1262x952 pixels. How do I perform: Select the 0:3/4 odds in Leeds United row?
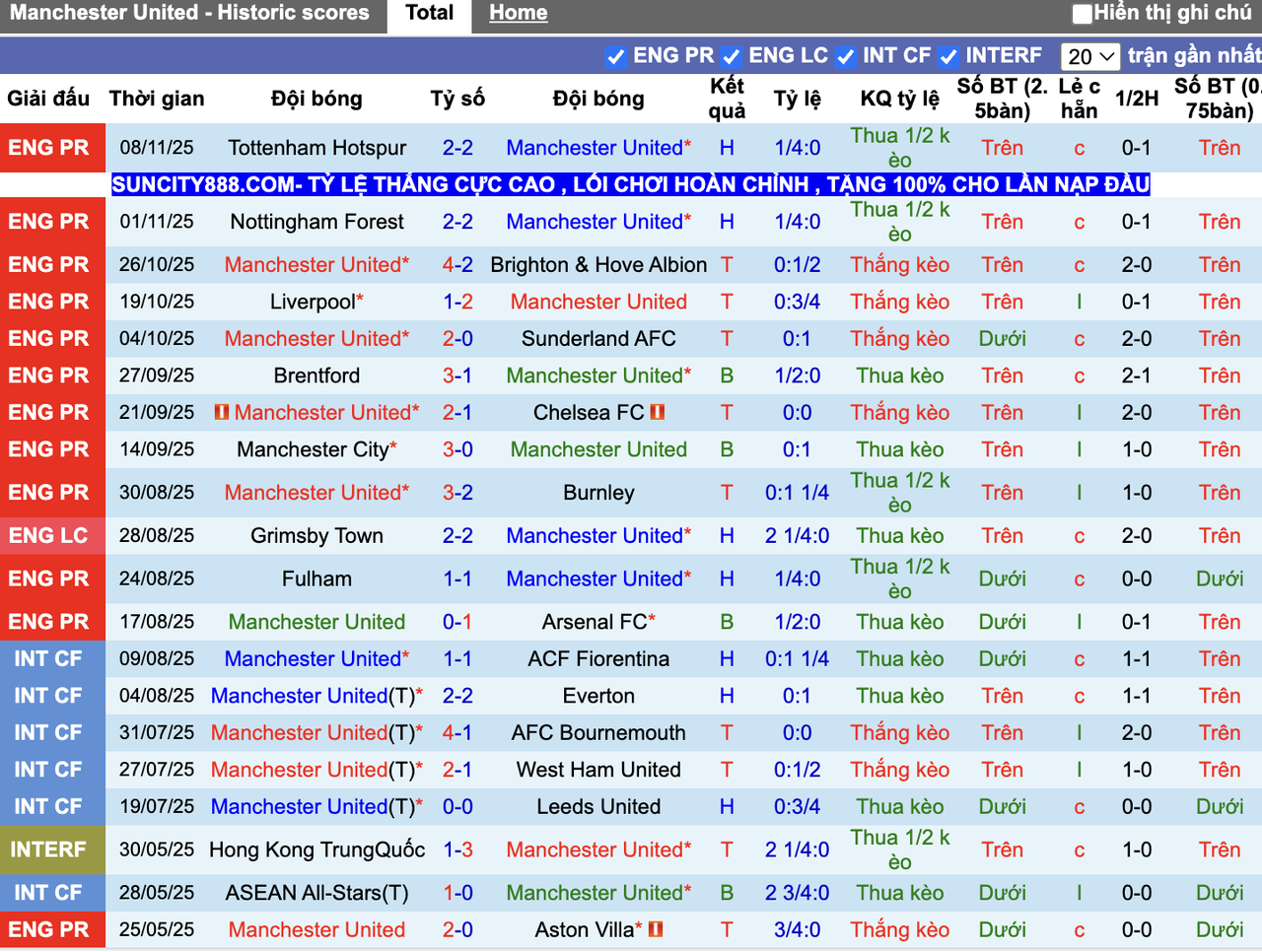tap(797, 807)
